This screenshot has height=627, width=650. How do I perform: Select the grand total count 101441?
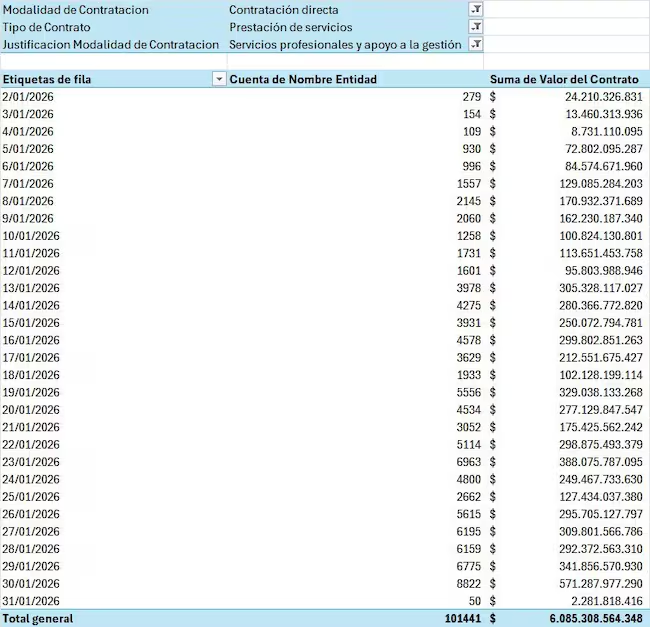pyautogui.click(x=462, y=619)
